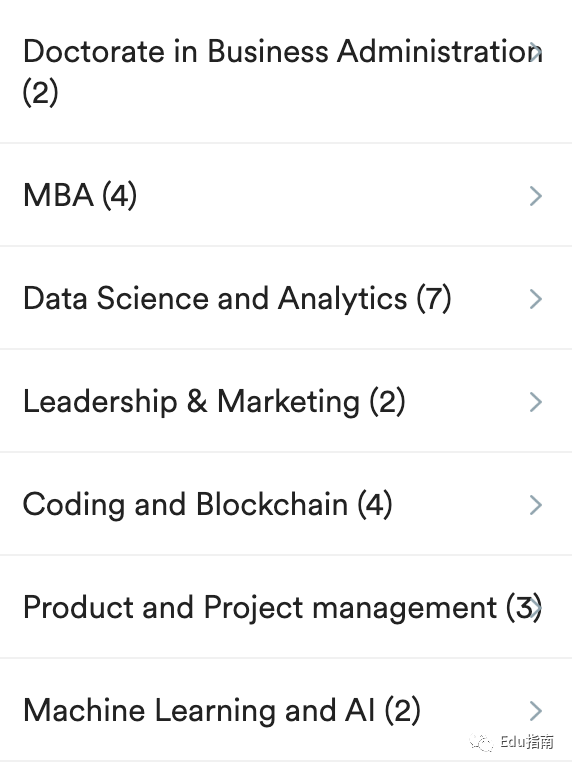Click the Edu指南 watermark text

point(527,742)
